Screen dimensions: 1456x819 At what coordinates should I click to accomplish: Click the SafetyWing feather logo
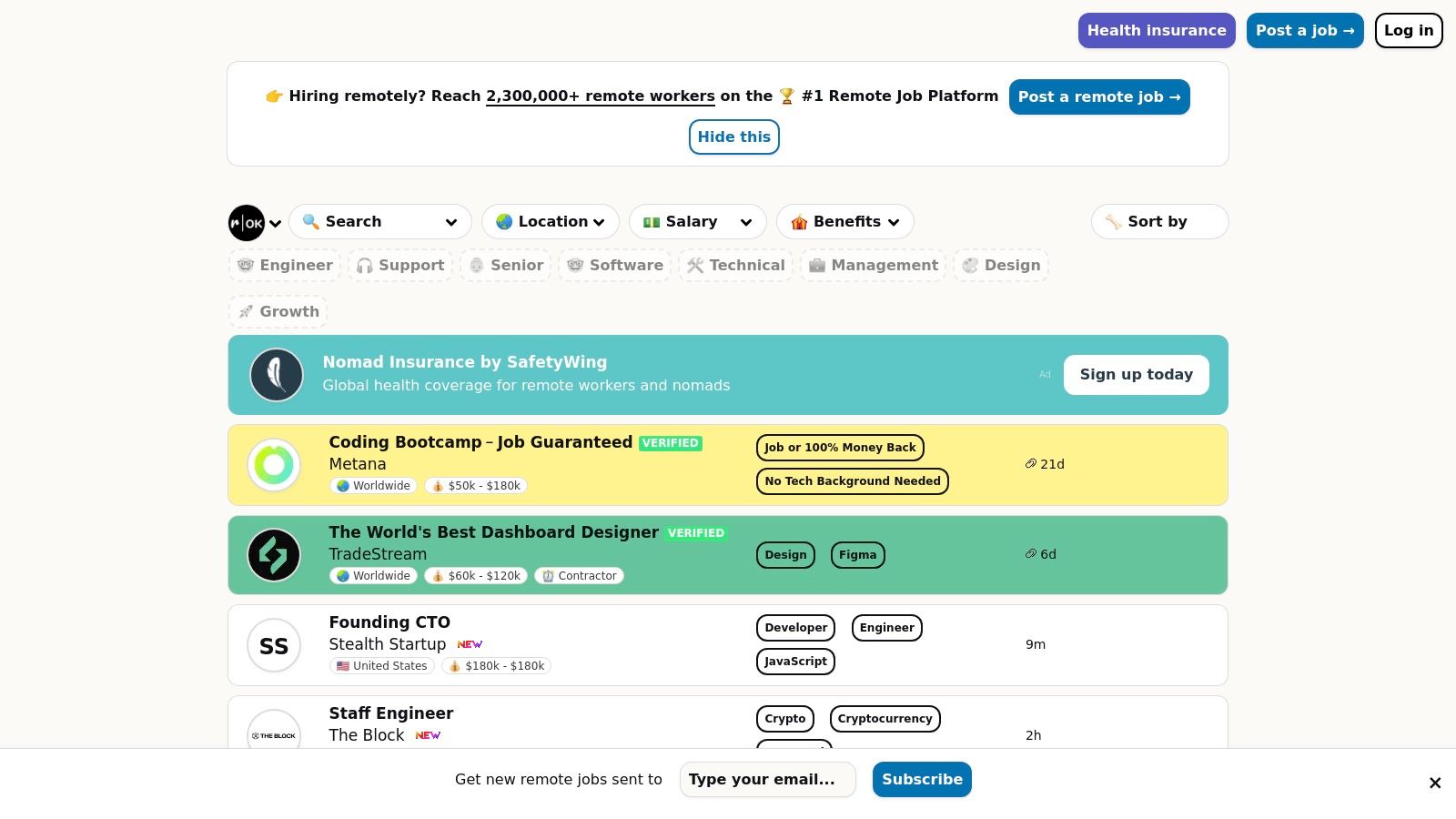tap(277, 375)
